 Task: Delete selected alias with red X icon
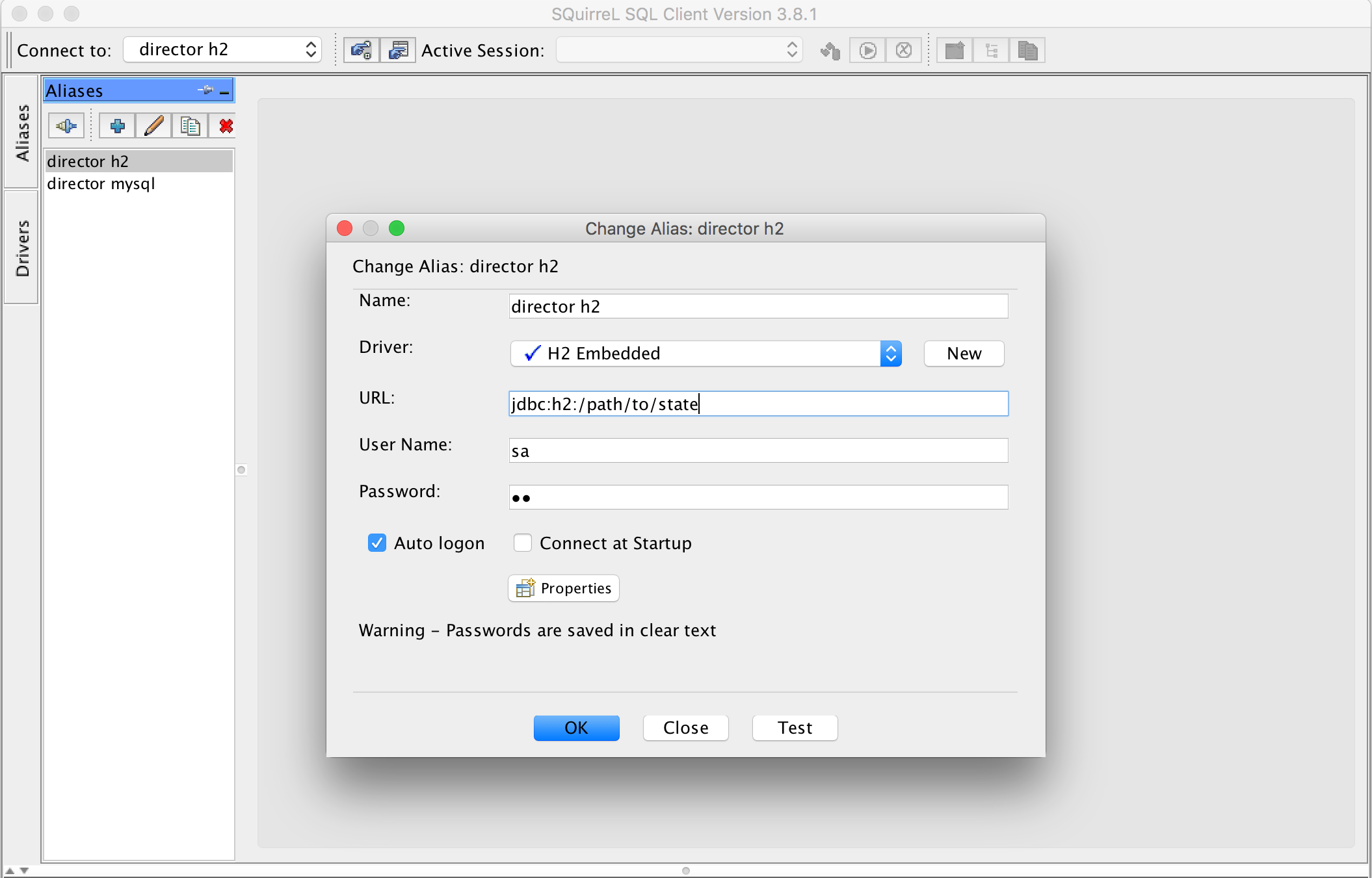(x=226, y=125)
